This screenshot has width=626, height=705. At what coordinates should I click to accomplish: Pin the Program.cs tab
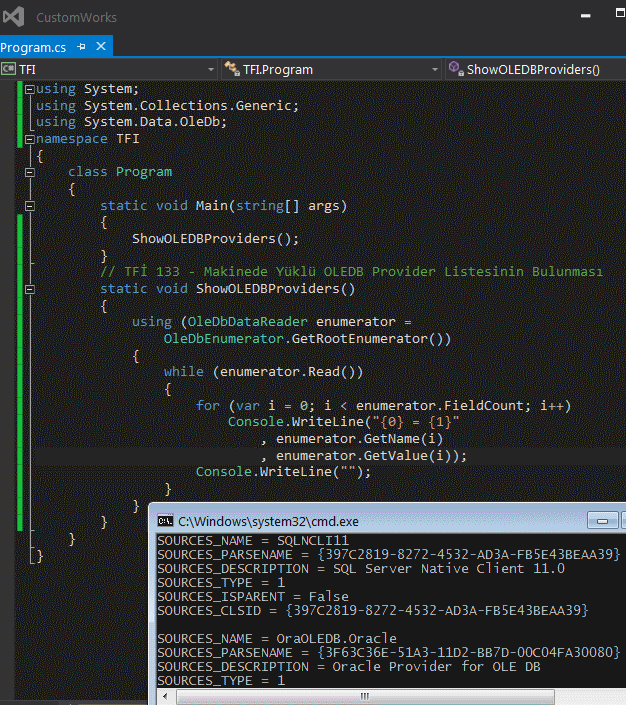click(82, 47)
